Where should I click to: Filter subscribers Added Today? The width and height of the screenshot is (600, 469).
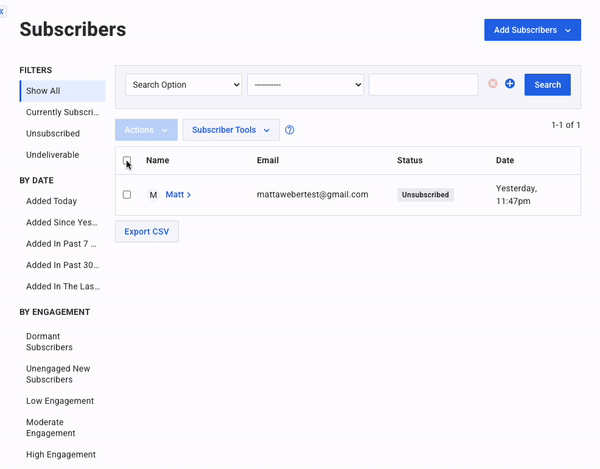pyautogui.click(x=52, y=201)
